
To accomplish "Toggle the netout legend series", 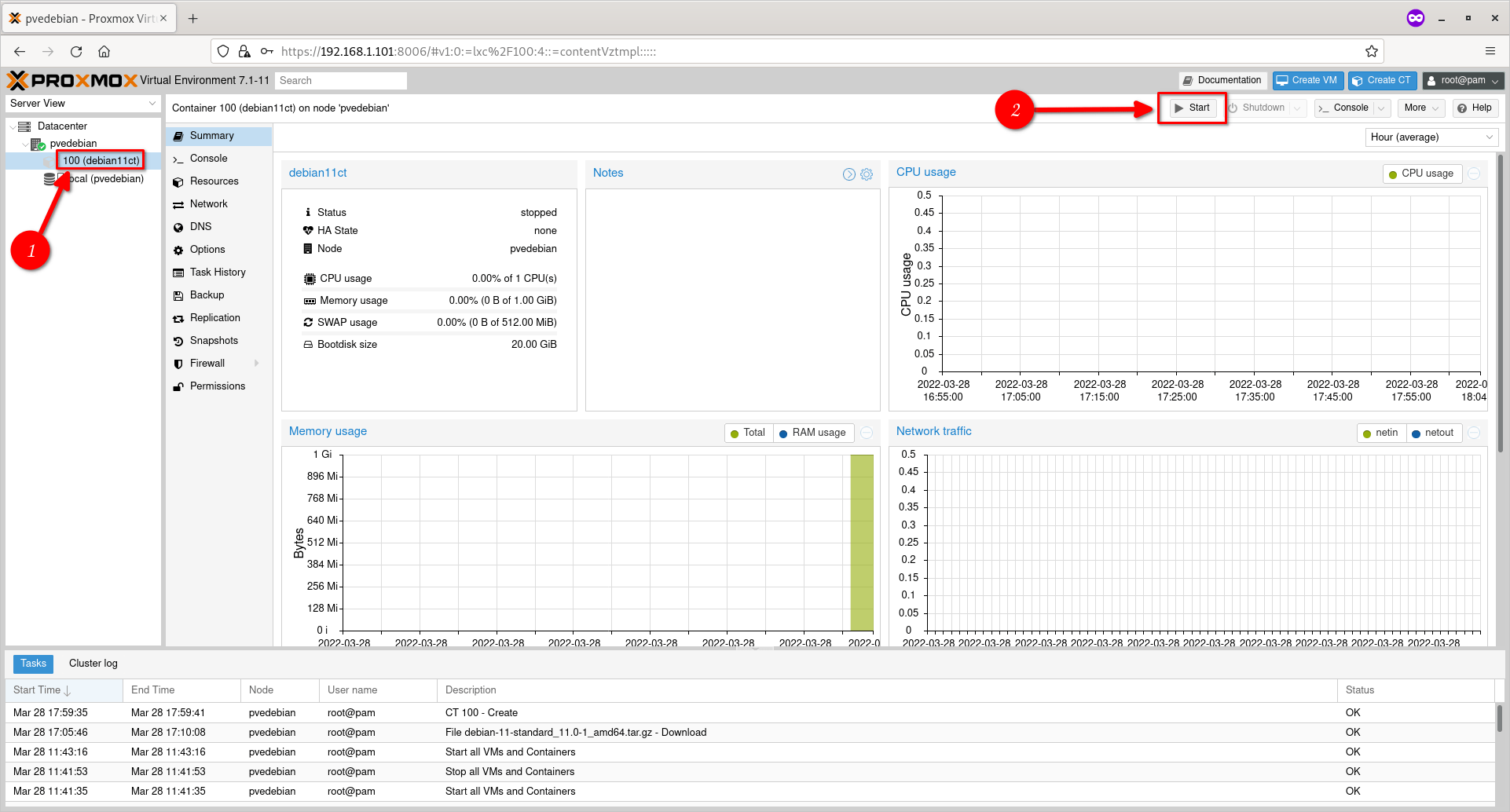I will tap(1433, 433).
